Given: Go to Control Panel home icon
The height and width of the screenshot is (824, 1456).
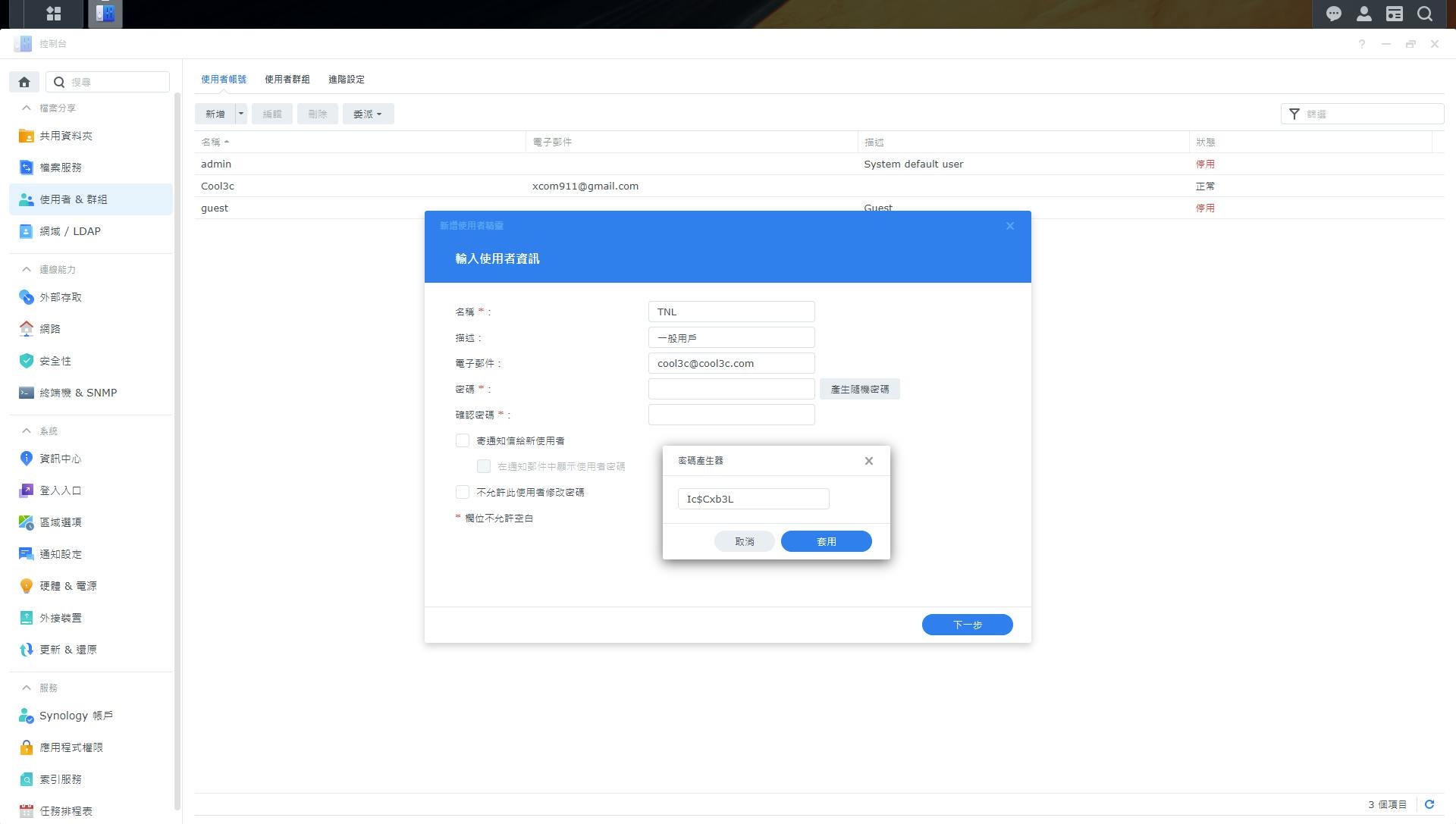Looking at the screenshot, I should 24,82.
